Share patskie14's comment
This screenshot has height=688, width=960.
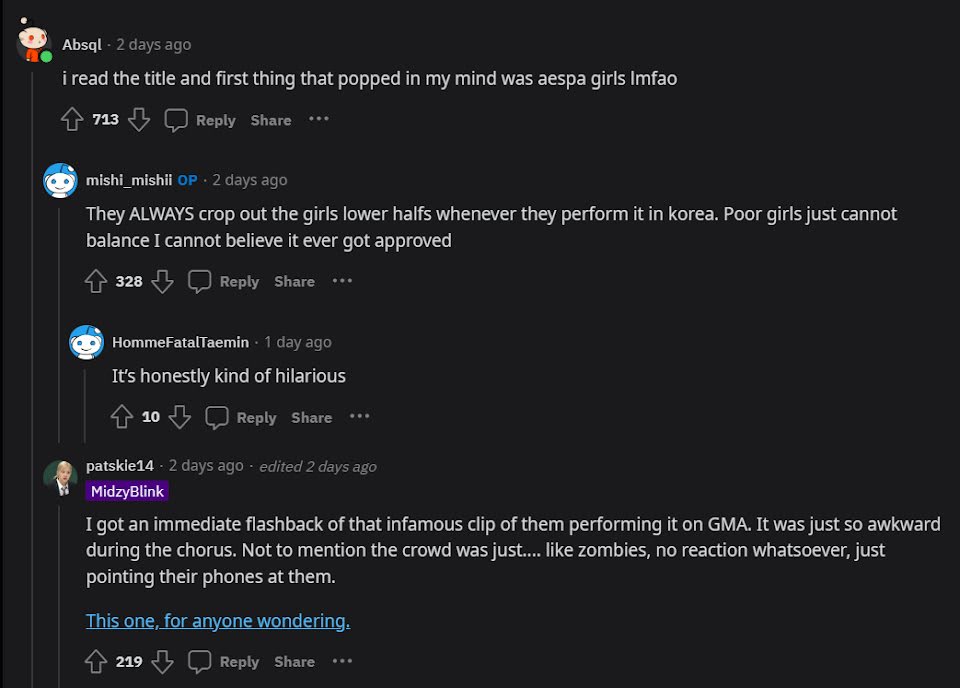(294, 662)
